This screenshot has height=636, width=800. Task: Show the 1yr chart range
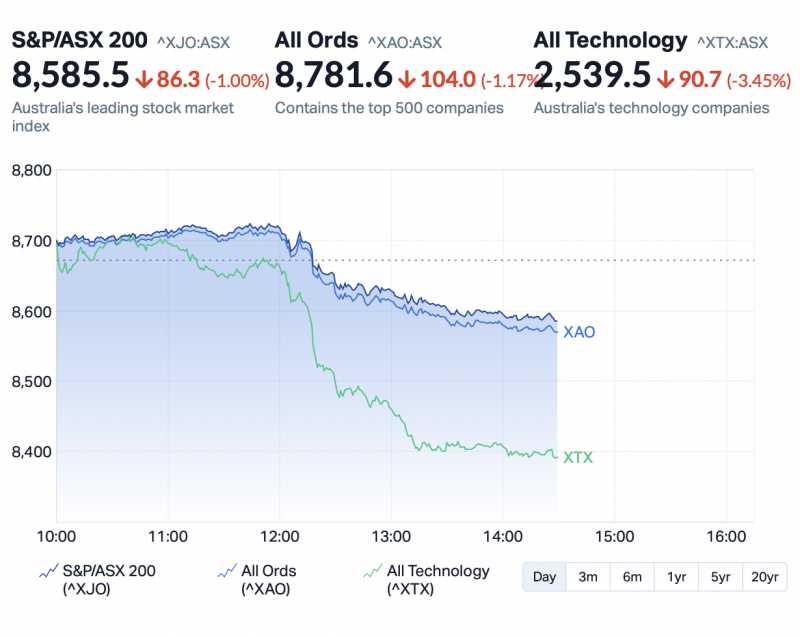click(x=676, y=577)
